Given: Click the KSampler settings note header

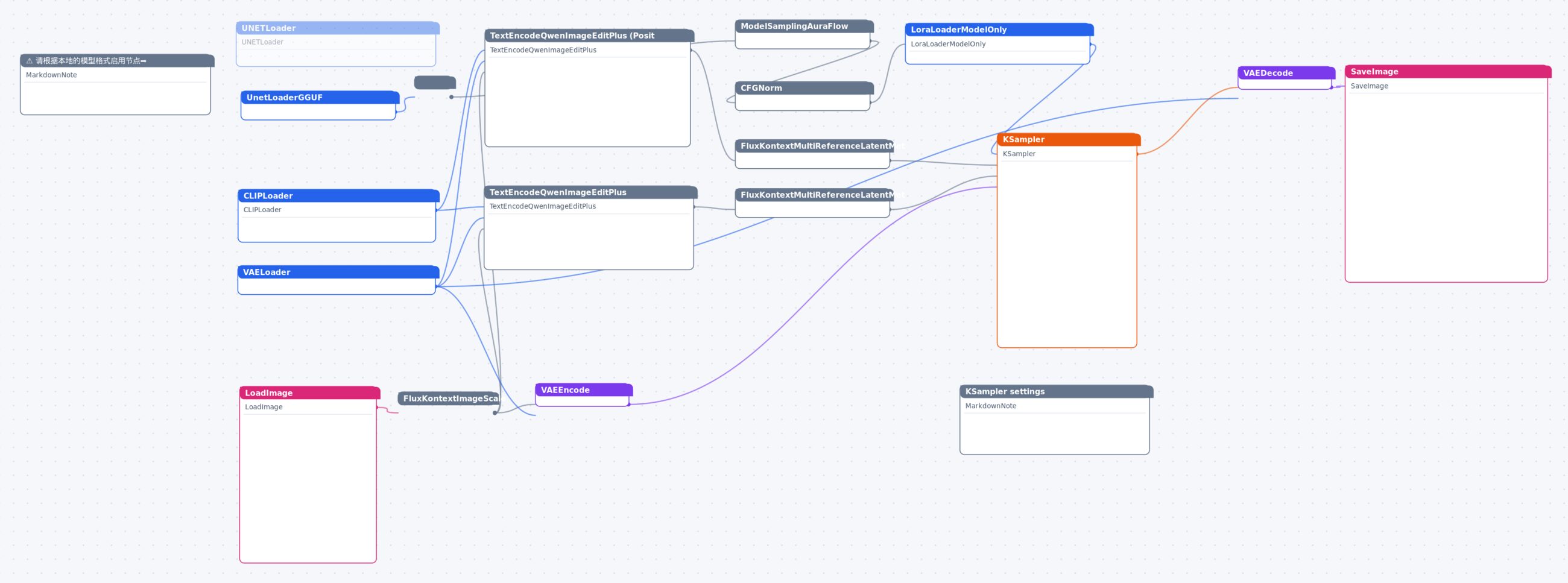Looking at the screenshot, I should pyautogui.click(x=1056, y=391).
